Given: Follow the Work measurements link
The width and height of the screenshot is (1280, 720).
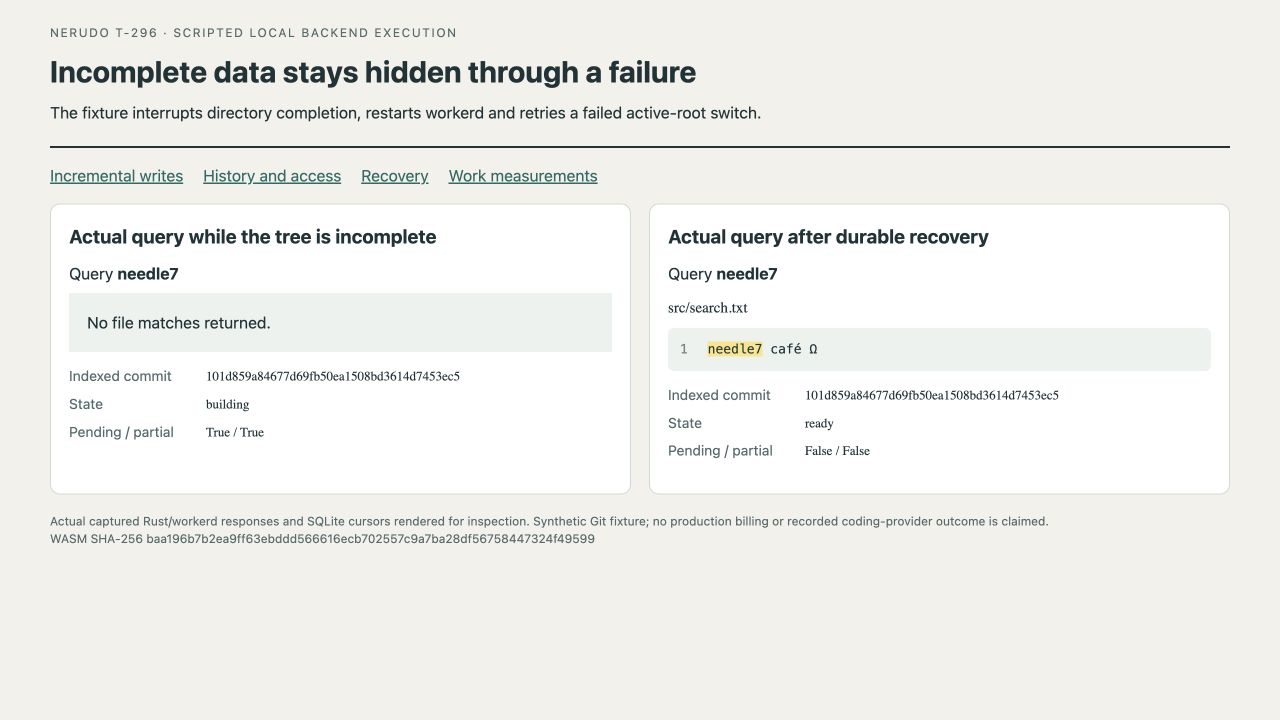Looking at the screenshot, I should (523, 176).
